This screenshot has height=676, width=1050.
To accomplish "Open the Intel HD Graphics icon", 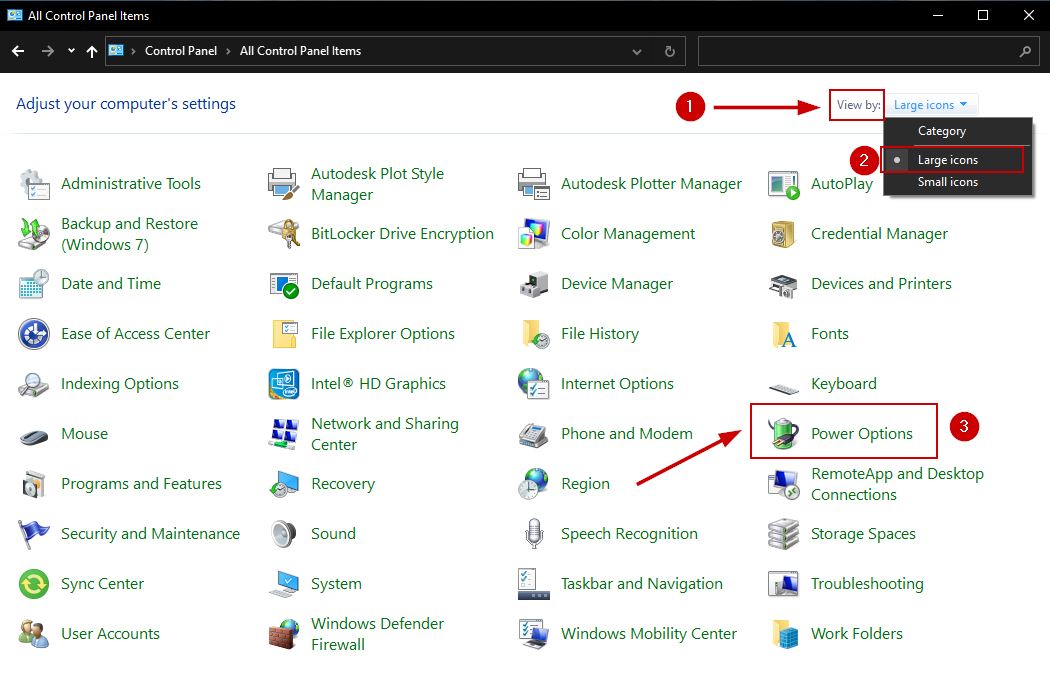I will 284,384.
